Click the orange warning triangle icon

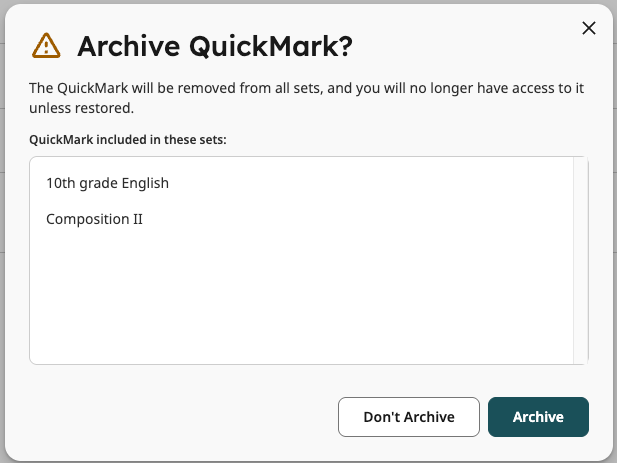(x=46, y=46)
